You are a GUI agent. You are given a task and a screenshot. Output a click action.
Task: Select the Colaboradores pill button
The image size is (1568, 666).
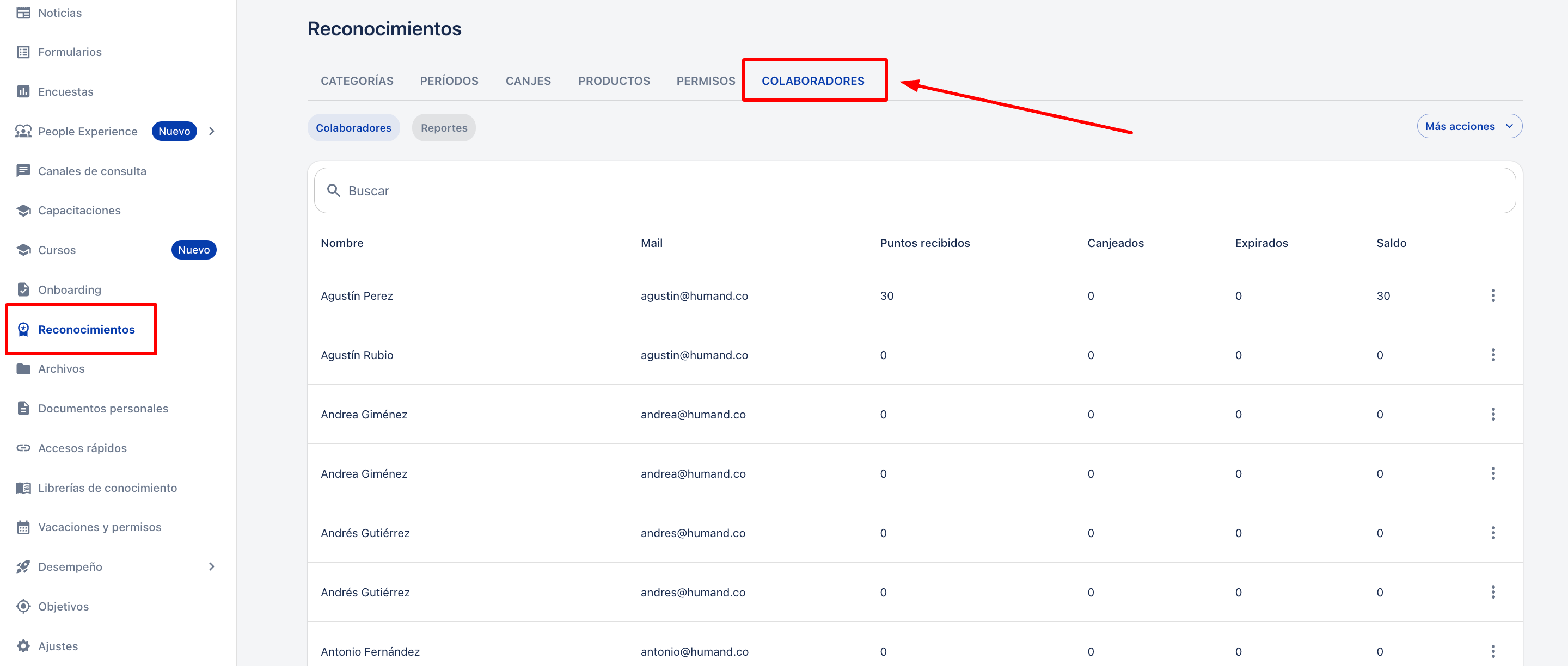coord(353,128)
